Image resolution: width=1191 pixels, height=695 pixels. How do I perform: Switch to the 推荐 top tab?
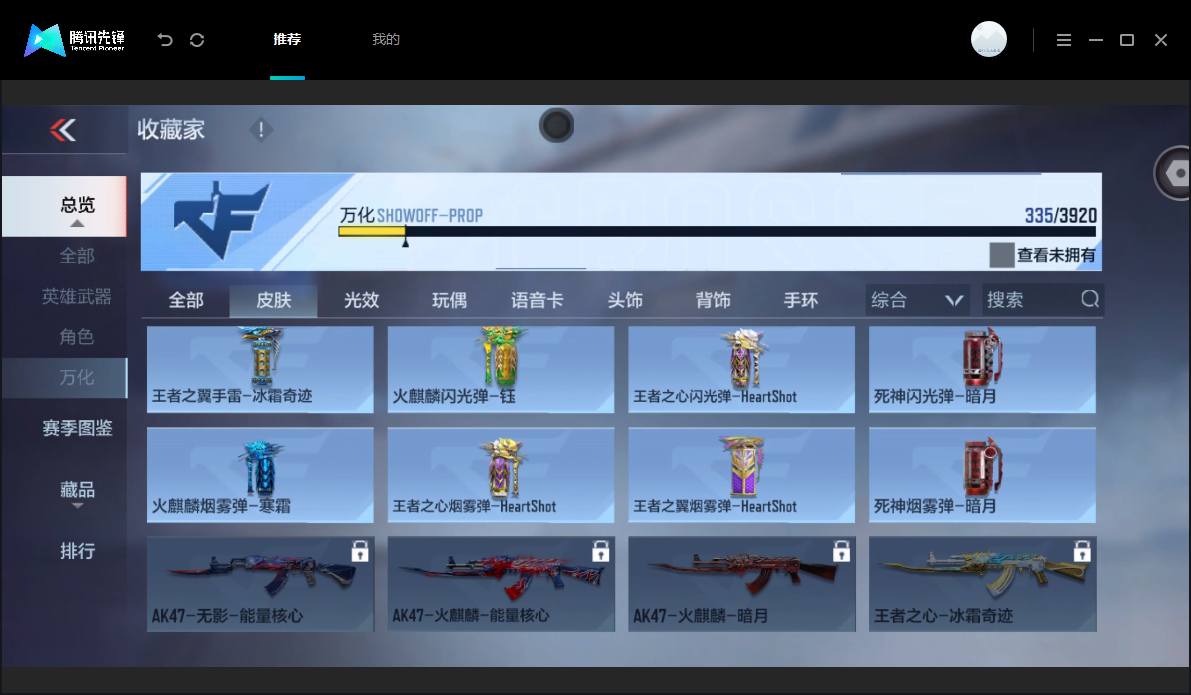(x=287, y=39)
